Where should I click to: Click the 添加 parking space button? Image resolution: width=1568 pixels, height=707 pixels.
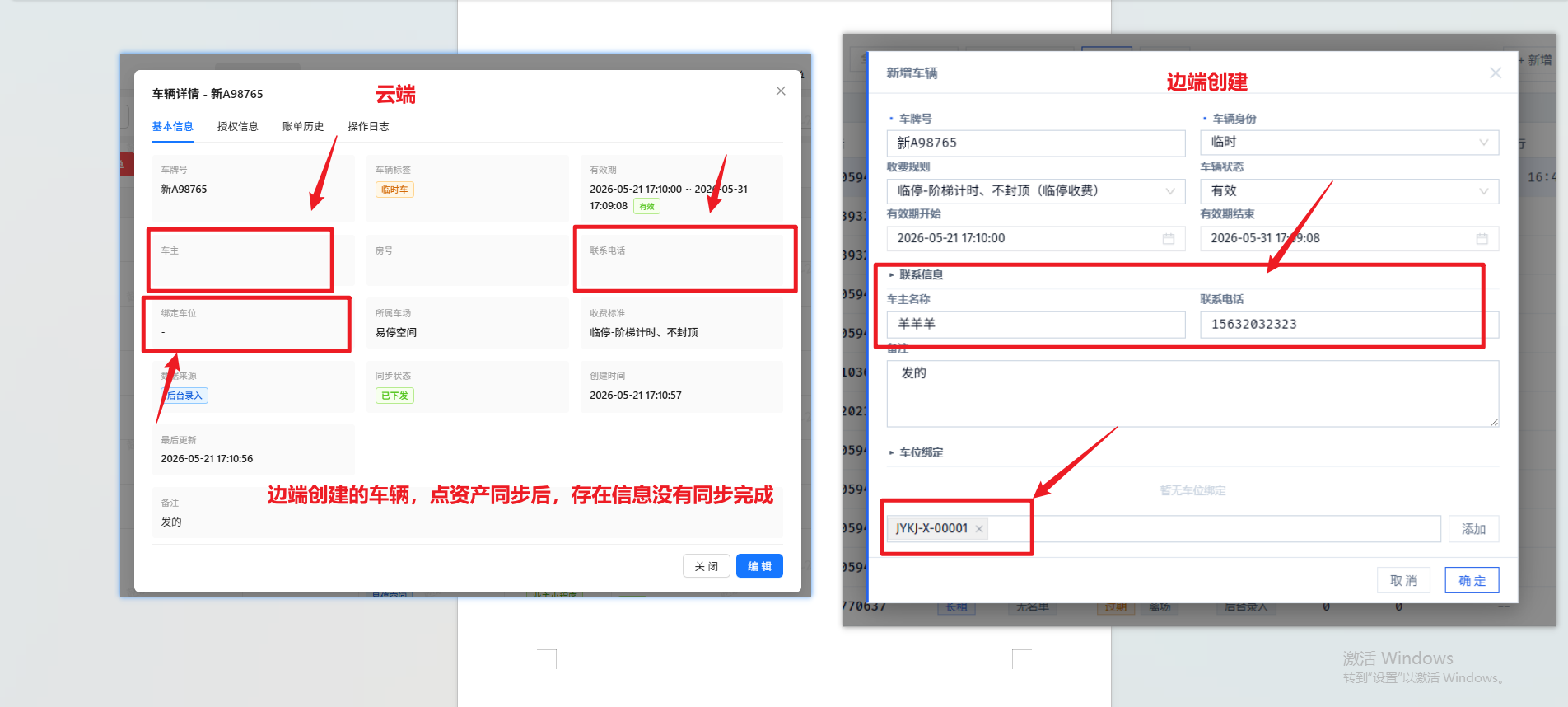[1473, 529]
